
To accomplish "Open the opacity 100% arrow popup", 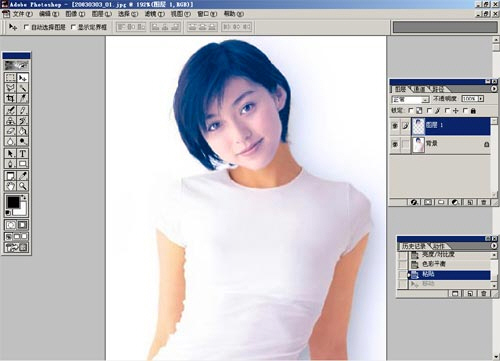I will [x=481, y=99].
